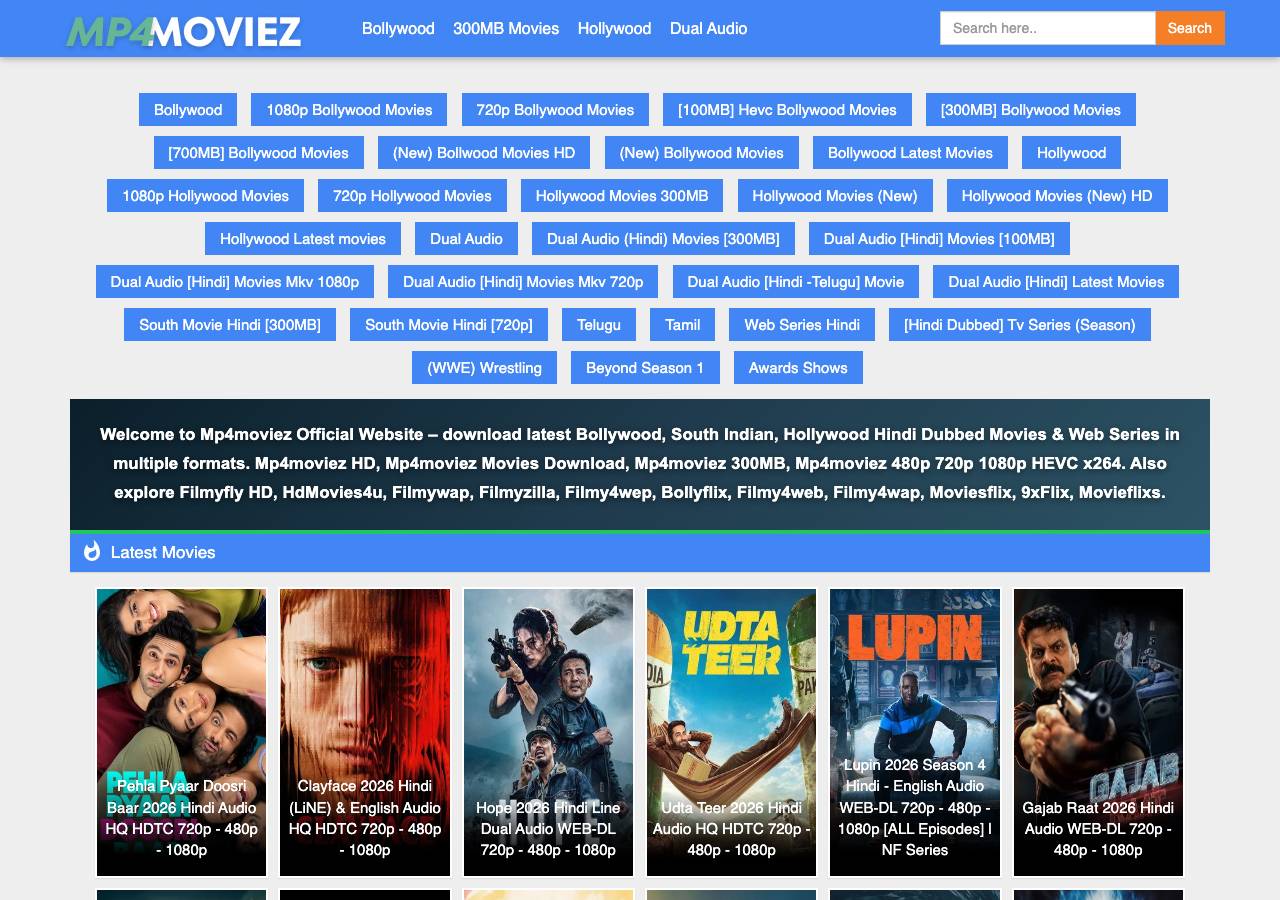Select the 720p Bollywood Movies tag
The width and height of the screenshot is (1280, 900).
(555, 110)
